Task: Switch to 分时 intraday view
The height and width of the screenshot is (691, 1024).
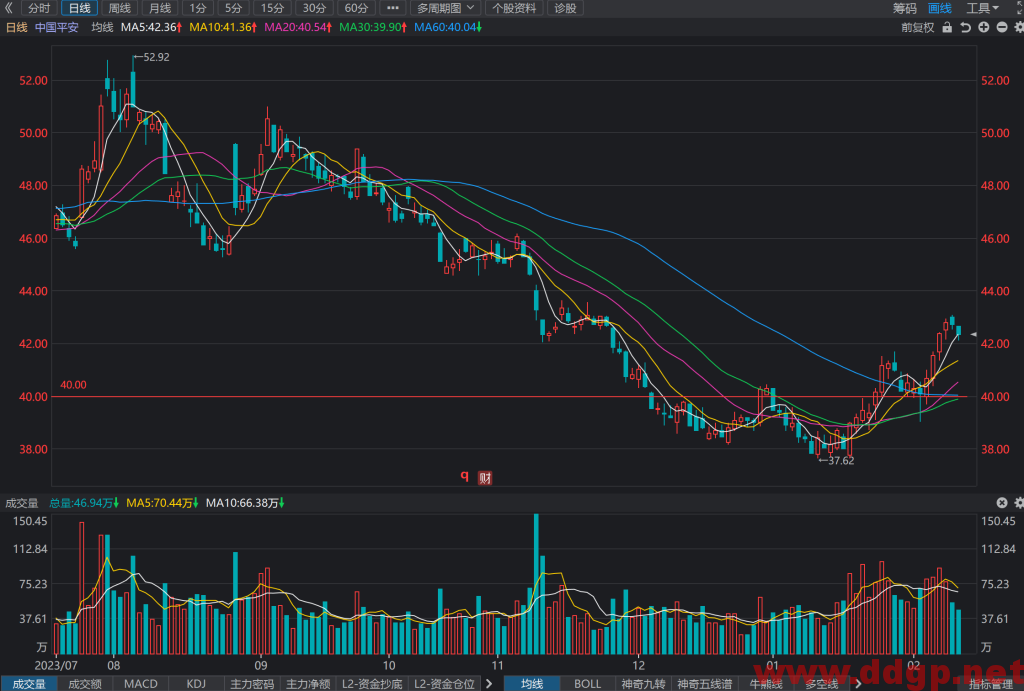Action: pyautogui.click(x=39, y=8)
